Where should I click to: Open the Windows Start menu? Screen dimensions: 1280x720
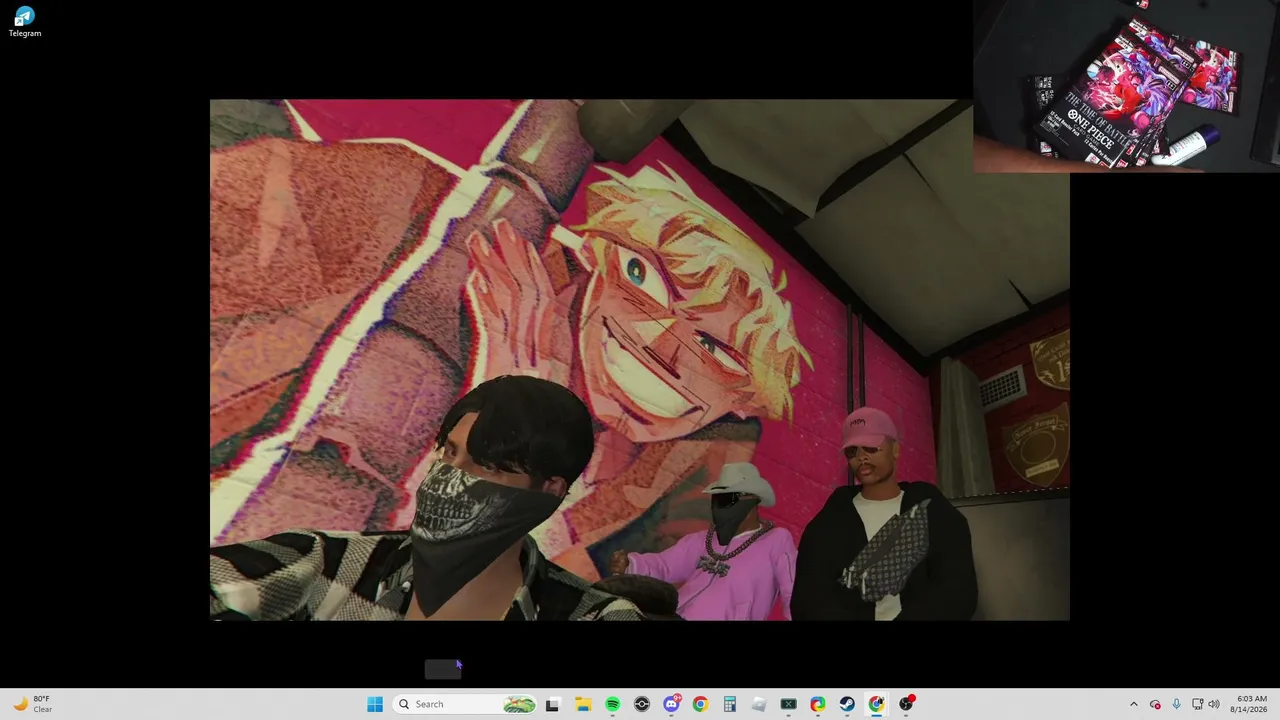pyautogui.click(x=375, y=704)
